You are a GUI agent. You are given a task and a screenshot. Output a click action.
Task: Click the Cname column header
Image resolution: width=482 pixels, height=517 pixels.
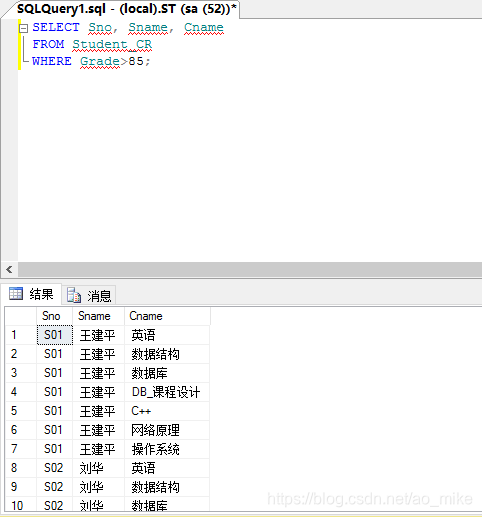pos(167,316)
